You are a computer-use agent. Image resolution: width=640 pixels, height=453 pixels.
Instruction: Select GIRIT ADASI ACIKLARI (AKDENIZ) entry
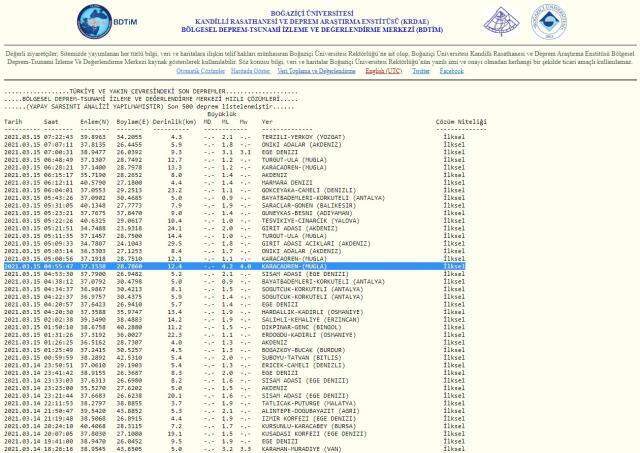[x=316, y=244]
